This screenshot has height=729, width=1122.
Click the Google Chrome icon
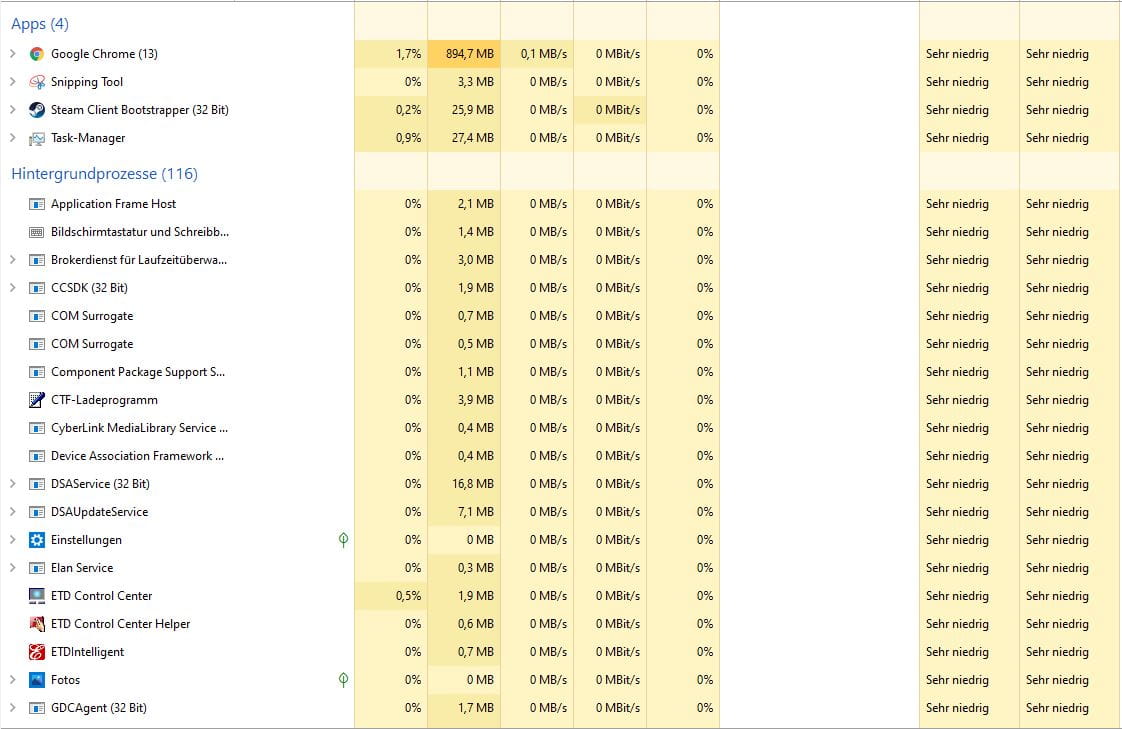(x=37, y=54)
